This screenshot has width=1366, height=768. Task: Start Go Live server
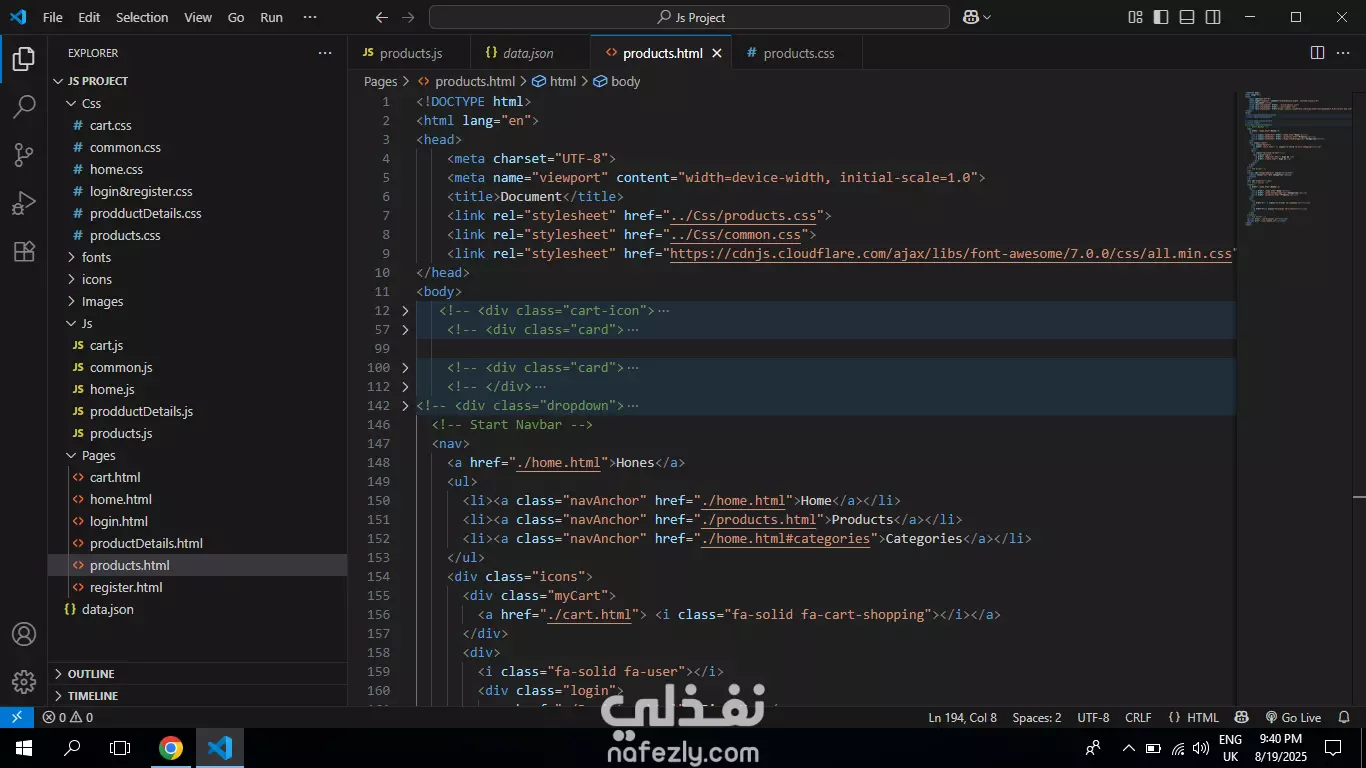pyautogui.click(x=1293, y=717)
